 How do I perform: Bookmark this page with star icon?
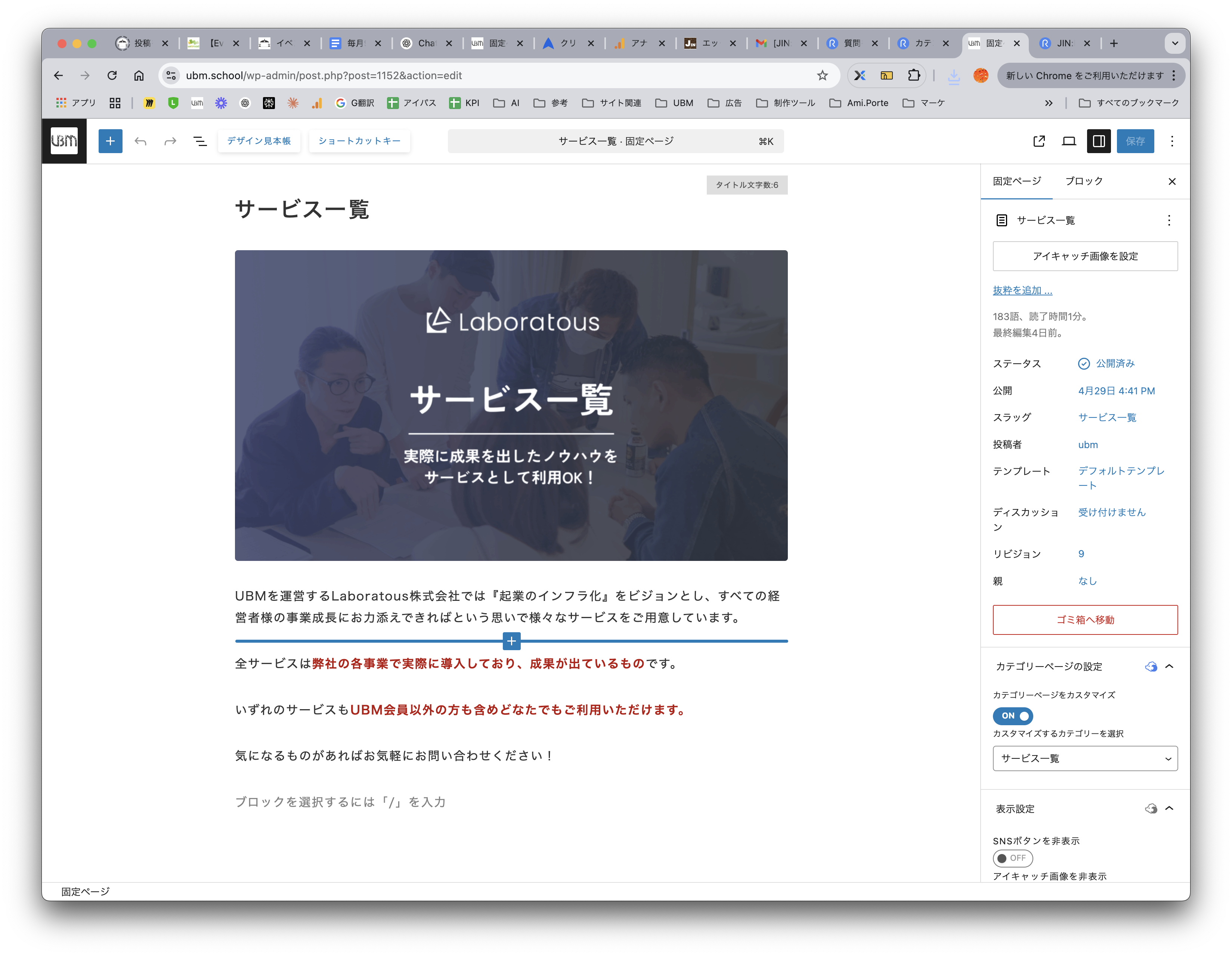(823, 75)
